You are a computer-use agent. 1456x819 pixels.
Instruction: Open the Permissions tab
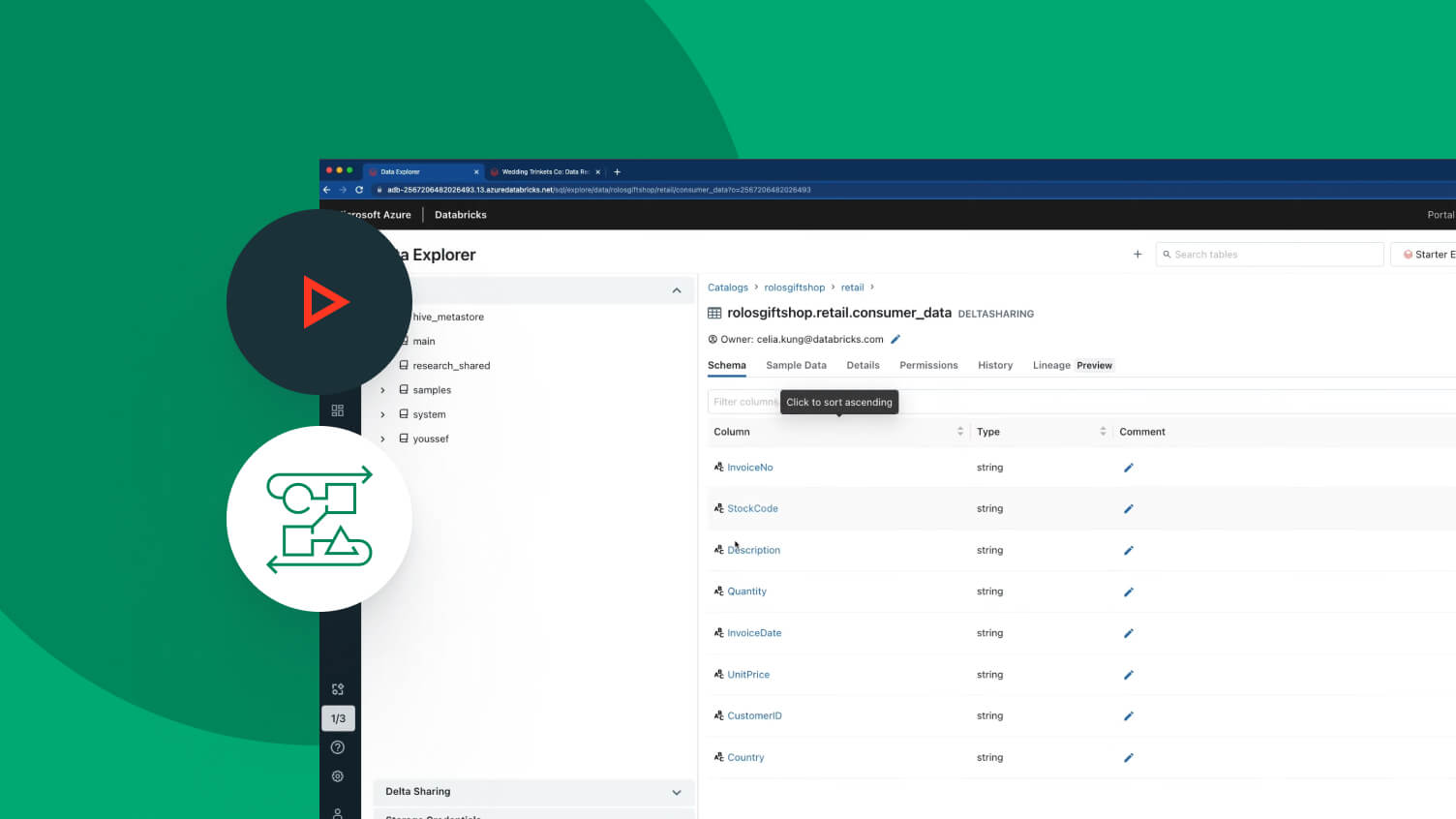pos(927,365)
